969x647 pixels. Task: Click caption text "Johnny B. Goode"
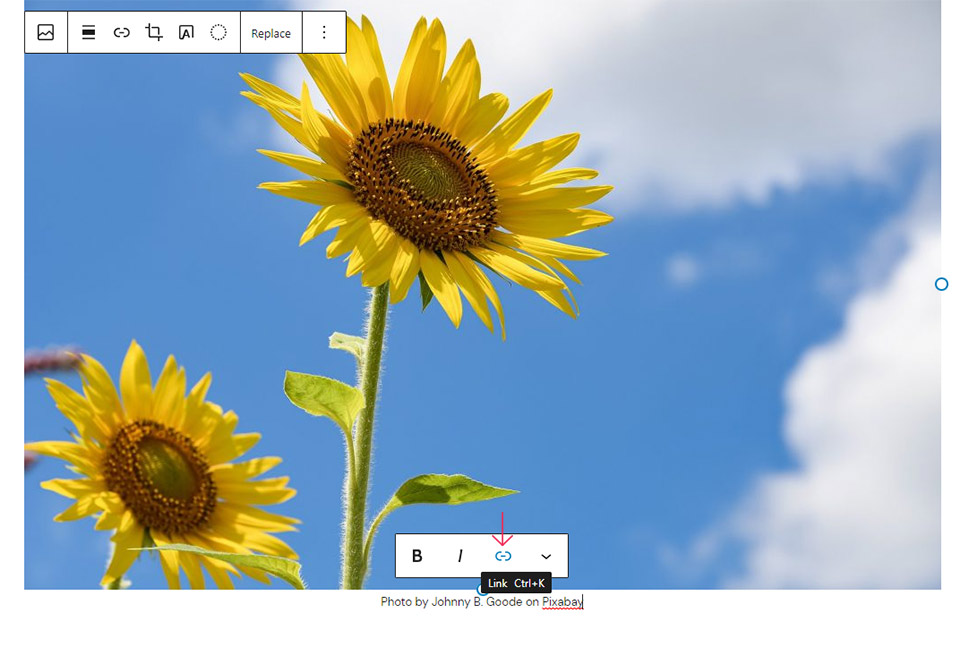point(476,602)
